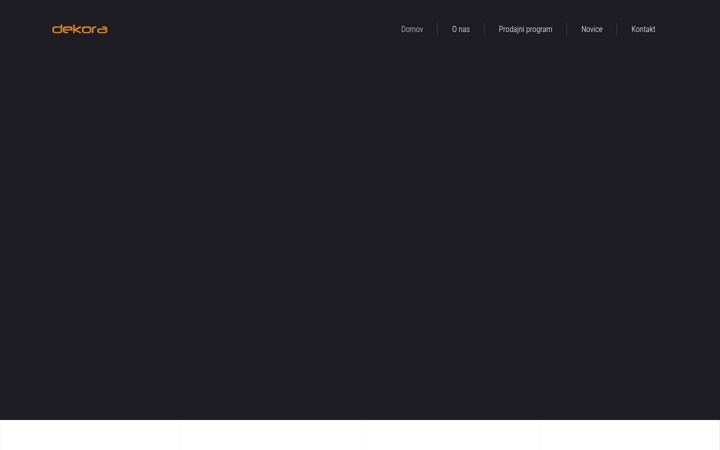Click the dekora logo
720x450 pixels.
[x=80, y=29]
